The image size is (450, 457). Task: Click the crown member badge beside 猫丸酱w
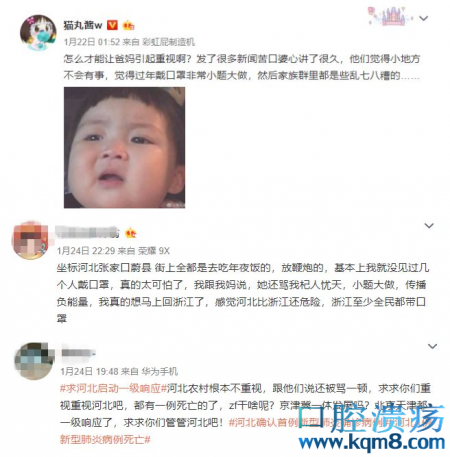click(128, 25)
